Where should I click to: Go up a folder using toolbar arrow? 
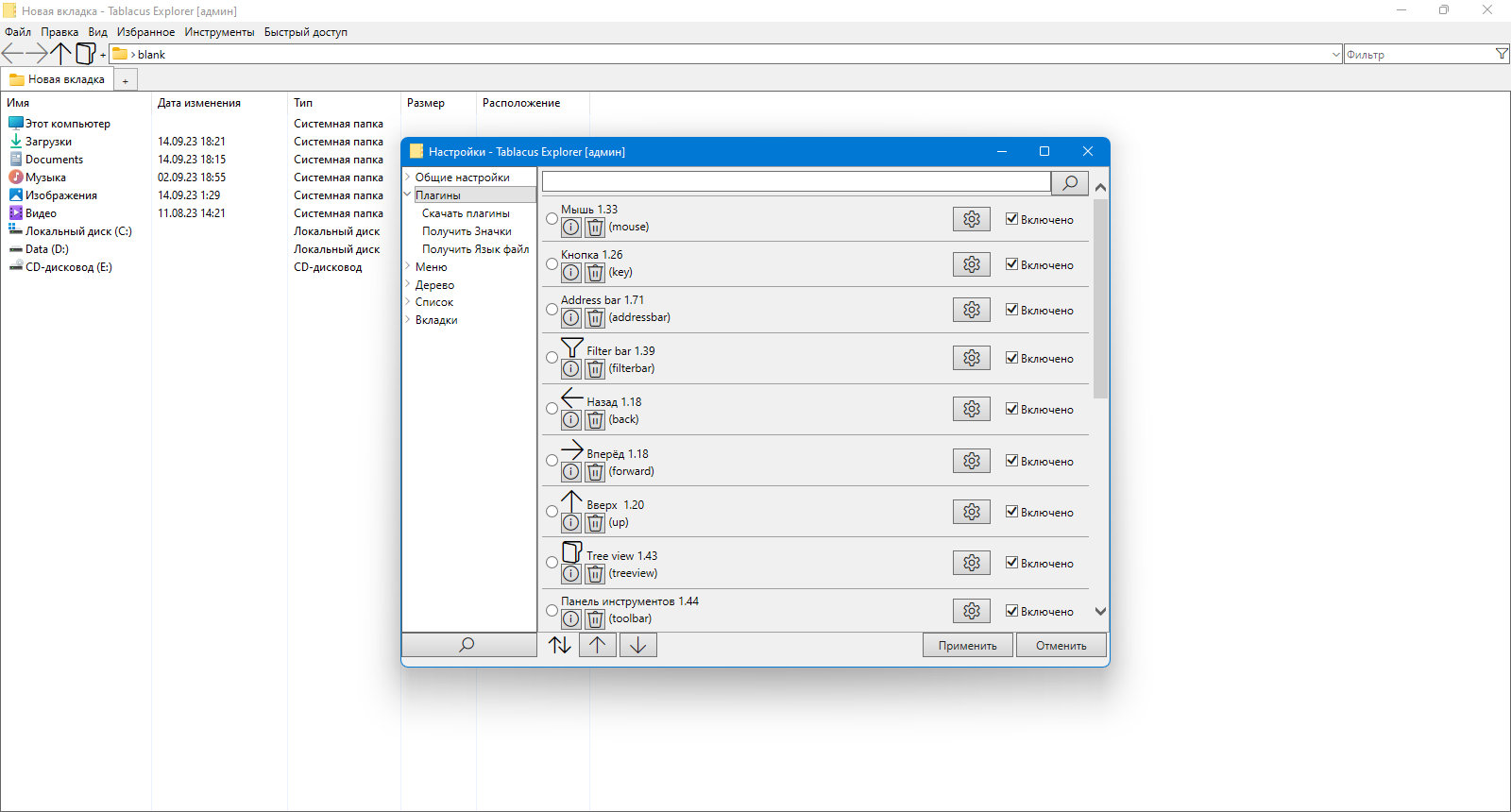pos(60,54)
